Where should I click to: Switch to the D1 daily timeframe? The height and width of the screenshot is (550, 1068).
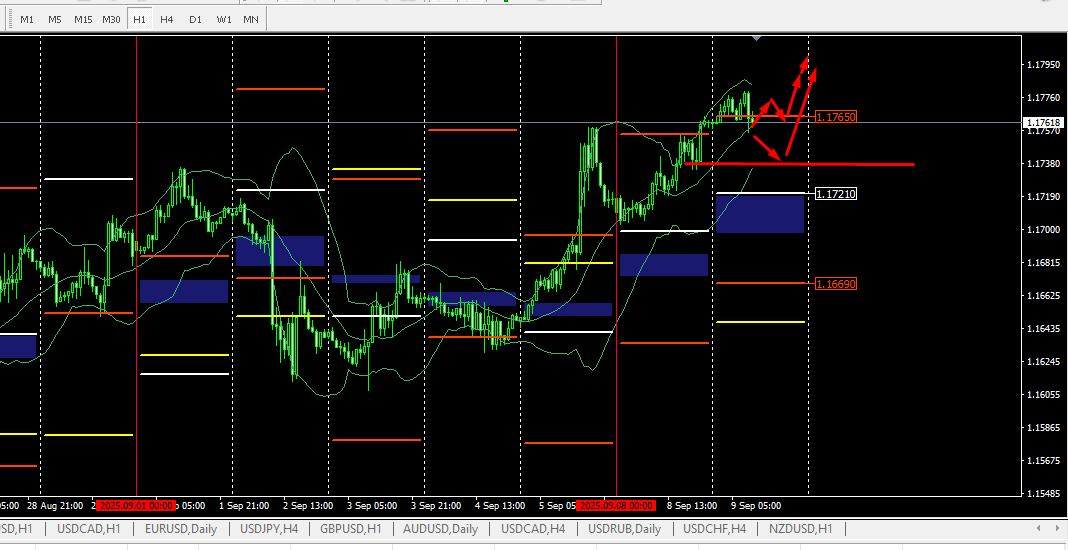pyautogui.click(x=195, y=19)
